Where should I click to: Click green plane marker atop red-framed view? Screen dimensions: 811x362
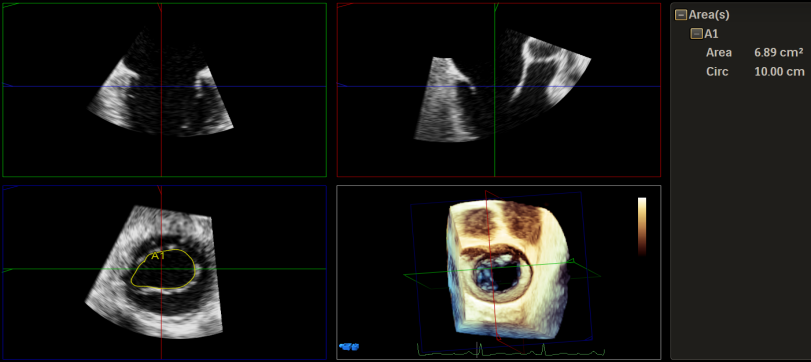click(x=495, y=7)
